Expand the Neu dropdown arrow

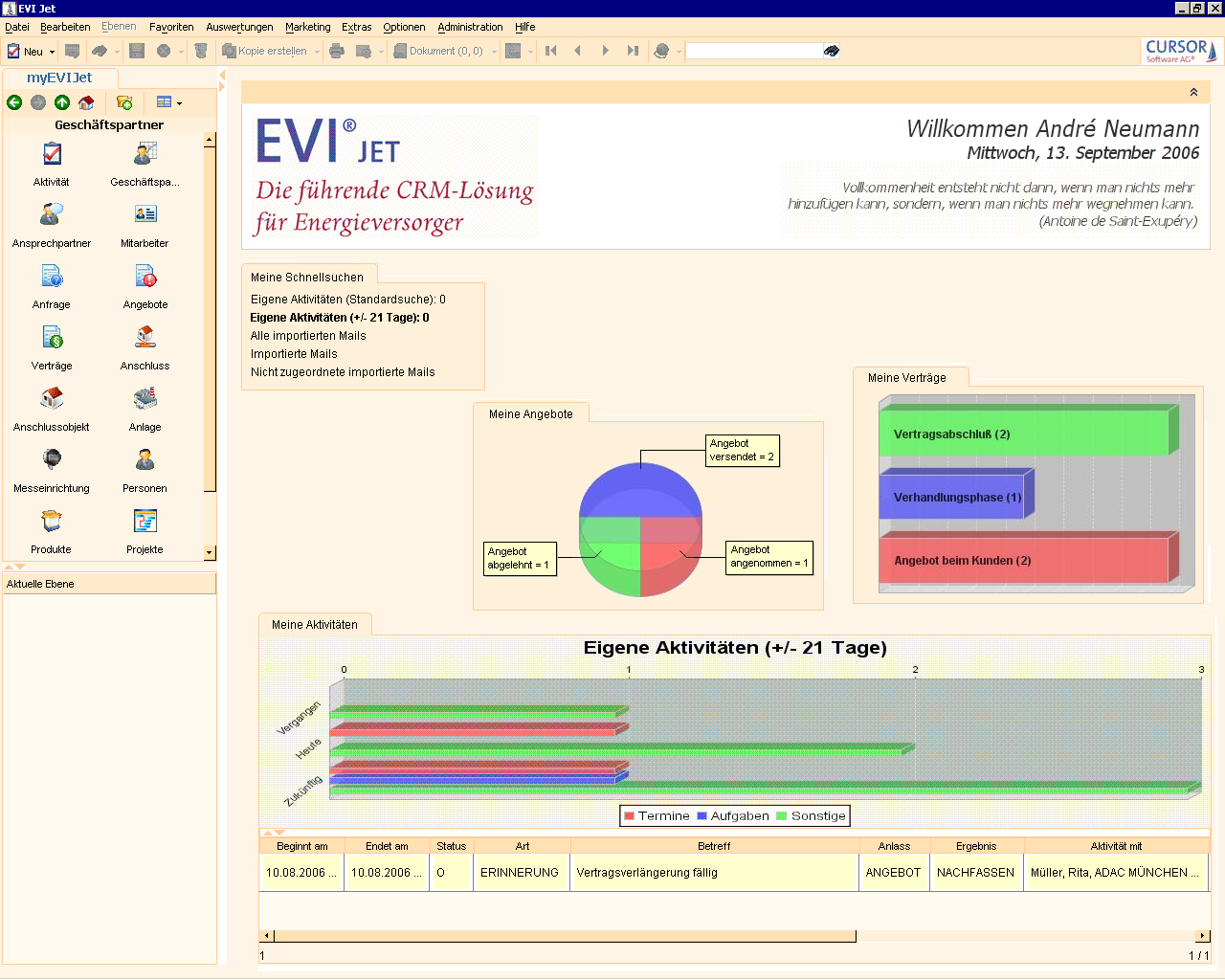pos(52,52)
